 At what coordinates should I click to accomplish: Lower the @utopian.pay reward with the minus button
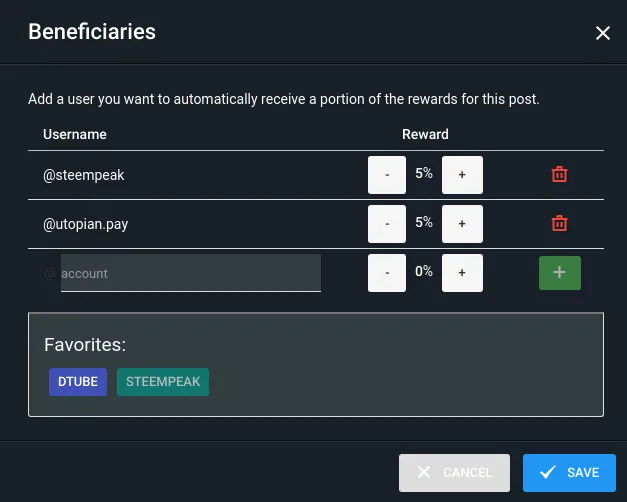[387, 224]
